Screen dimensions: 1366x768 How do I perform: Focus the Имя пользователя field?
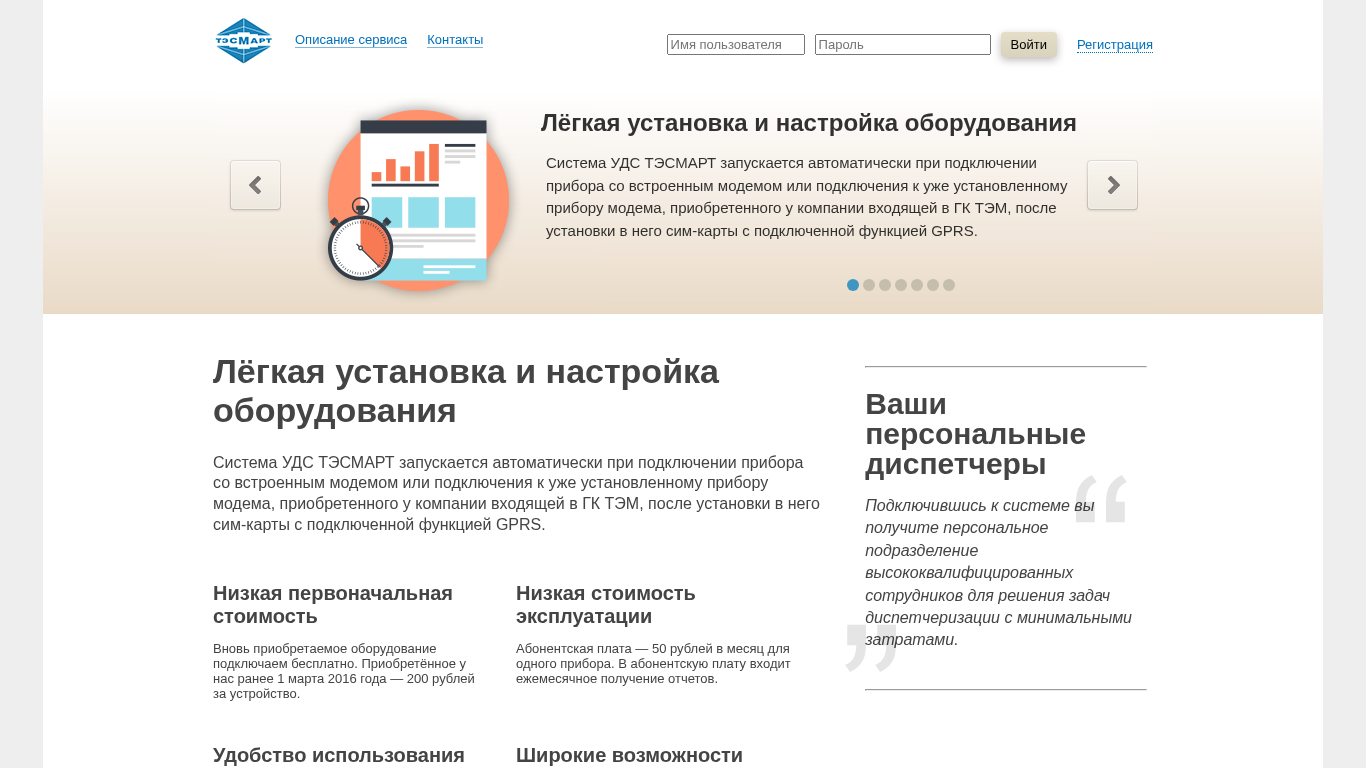[736, 45]
